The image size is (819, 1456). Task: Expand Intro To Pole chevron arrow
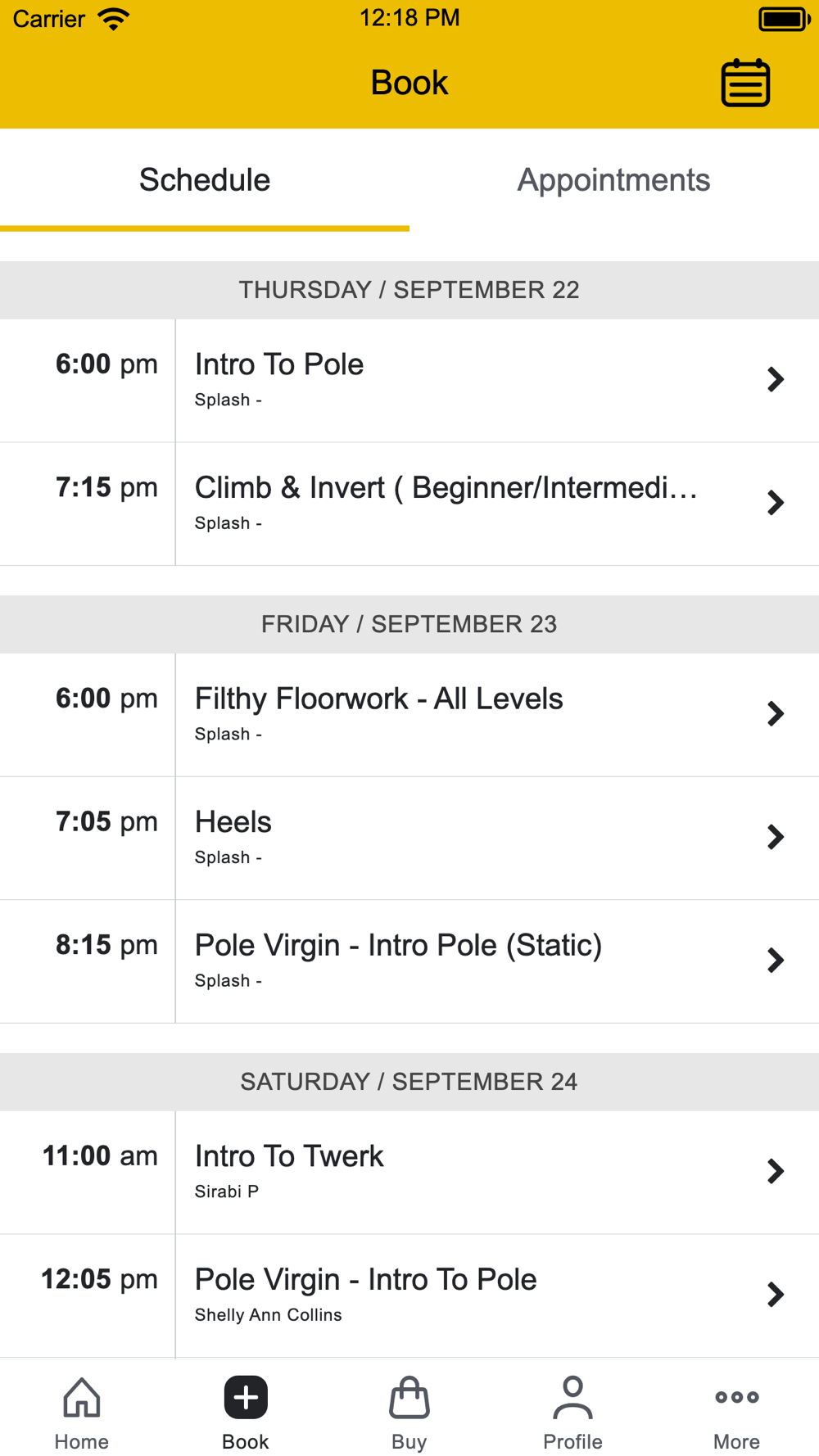tap(776, 379)
